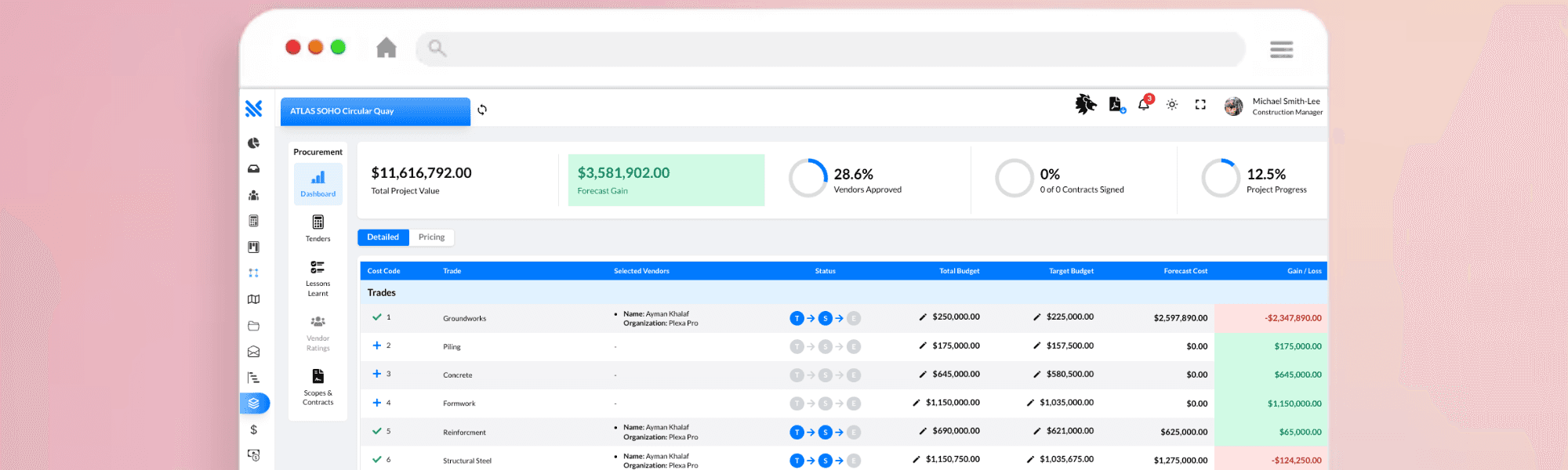Select Dashboard in Procurement menu
This screenshot has width=1568, height=470.
coord(318,184)
